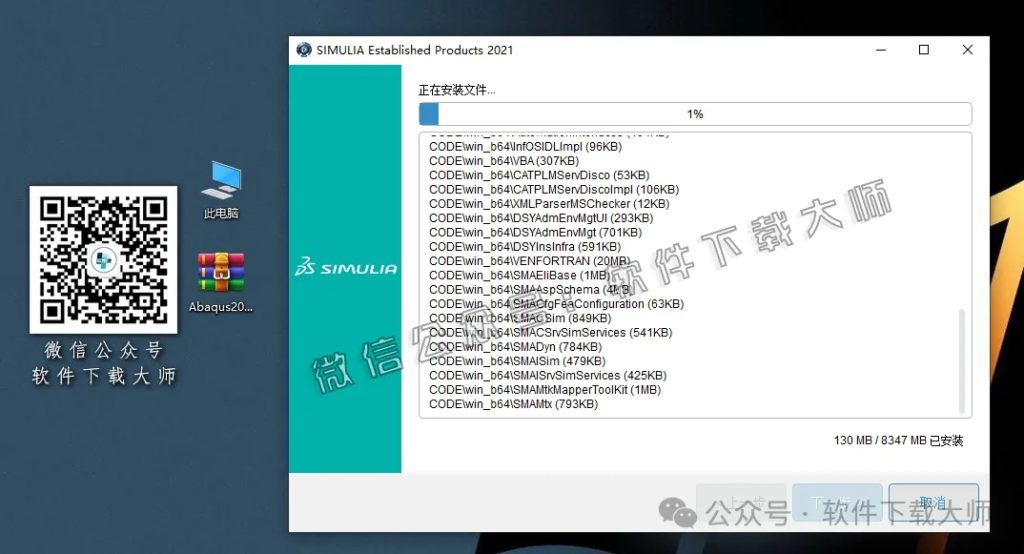Select the VENFORTRAN (20MB) line
This screenshot has width=1024, height=554.
coord(529,261)
